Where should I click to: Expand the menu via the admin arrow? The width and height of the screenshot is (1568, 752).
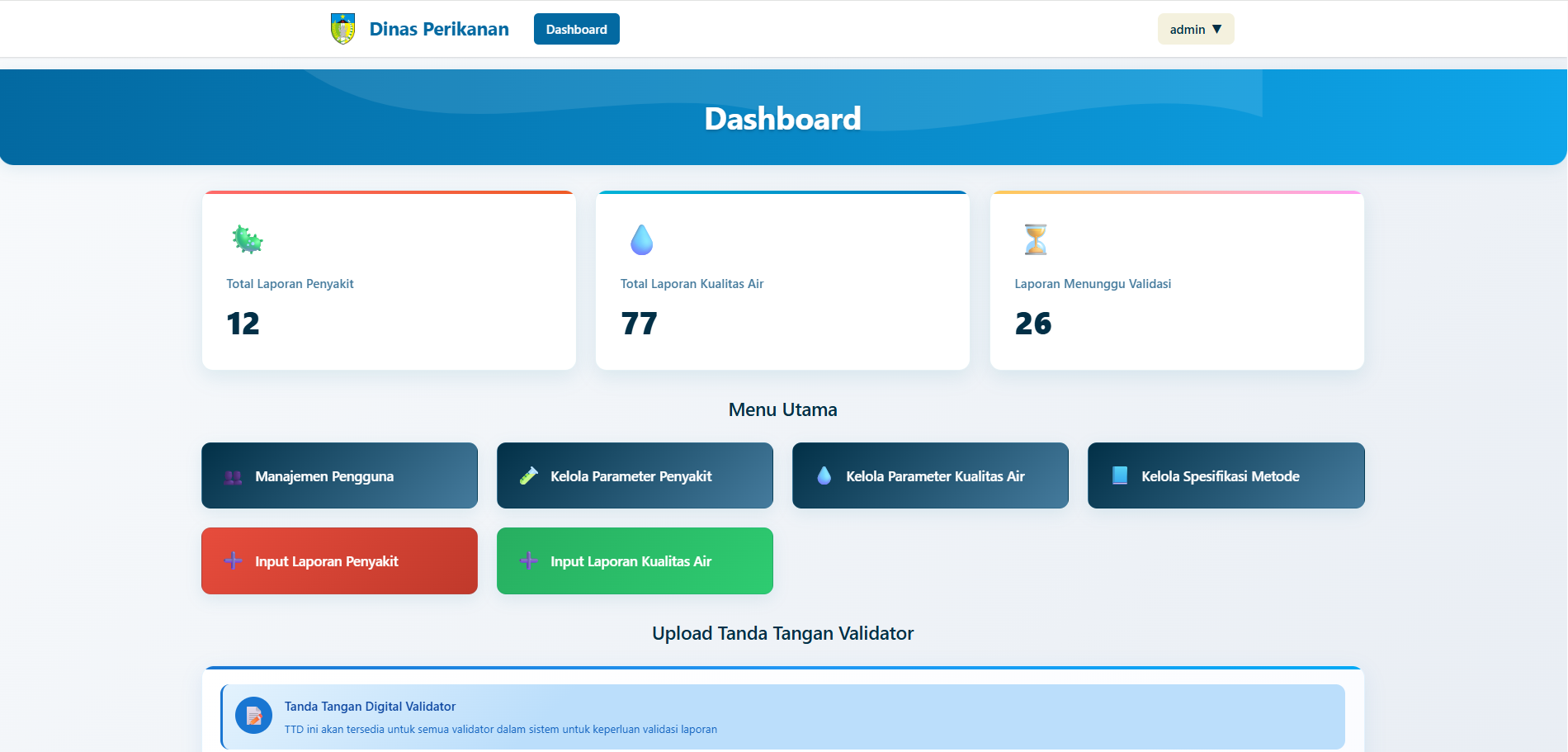pyautogui.click(x=1216, y=30)
